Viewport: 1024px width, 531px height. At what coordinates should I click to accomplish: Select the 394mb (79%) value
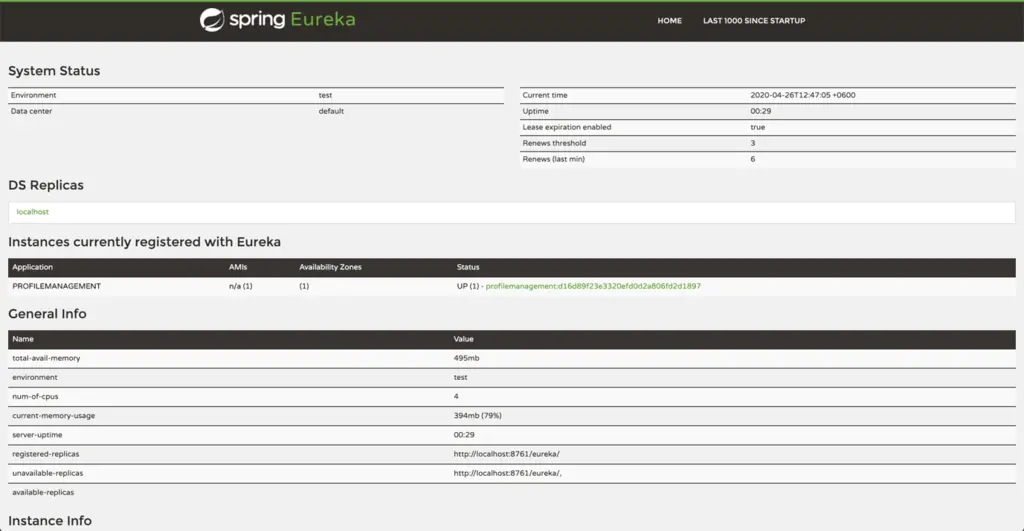pyautogui.click(x=477, y=415)
